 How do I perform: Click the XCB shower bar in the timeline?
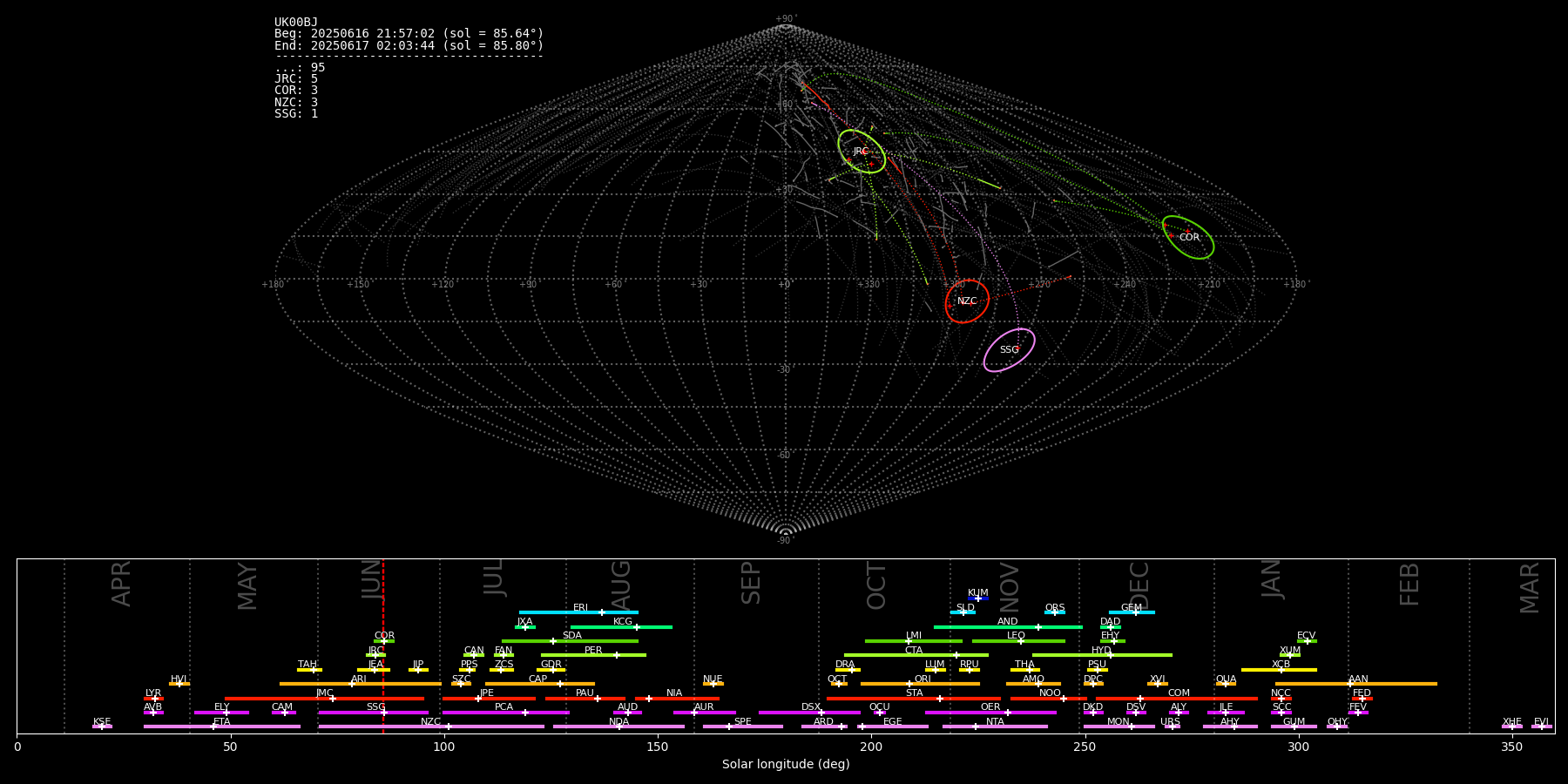(1279, 670)
